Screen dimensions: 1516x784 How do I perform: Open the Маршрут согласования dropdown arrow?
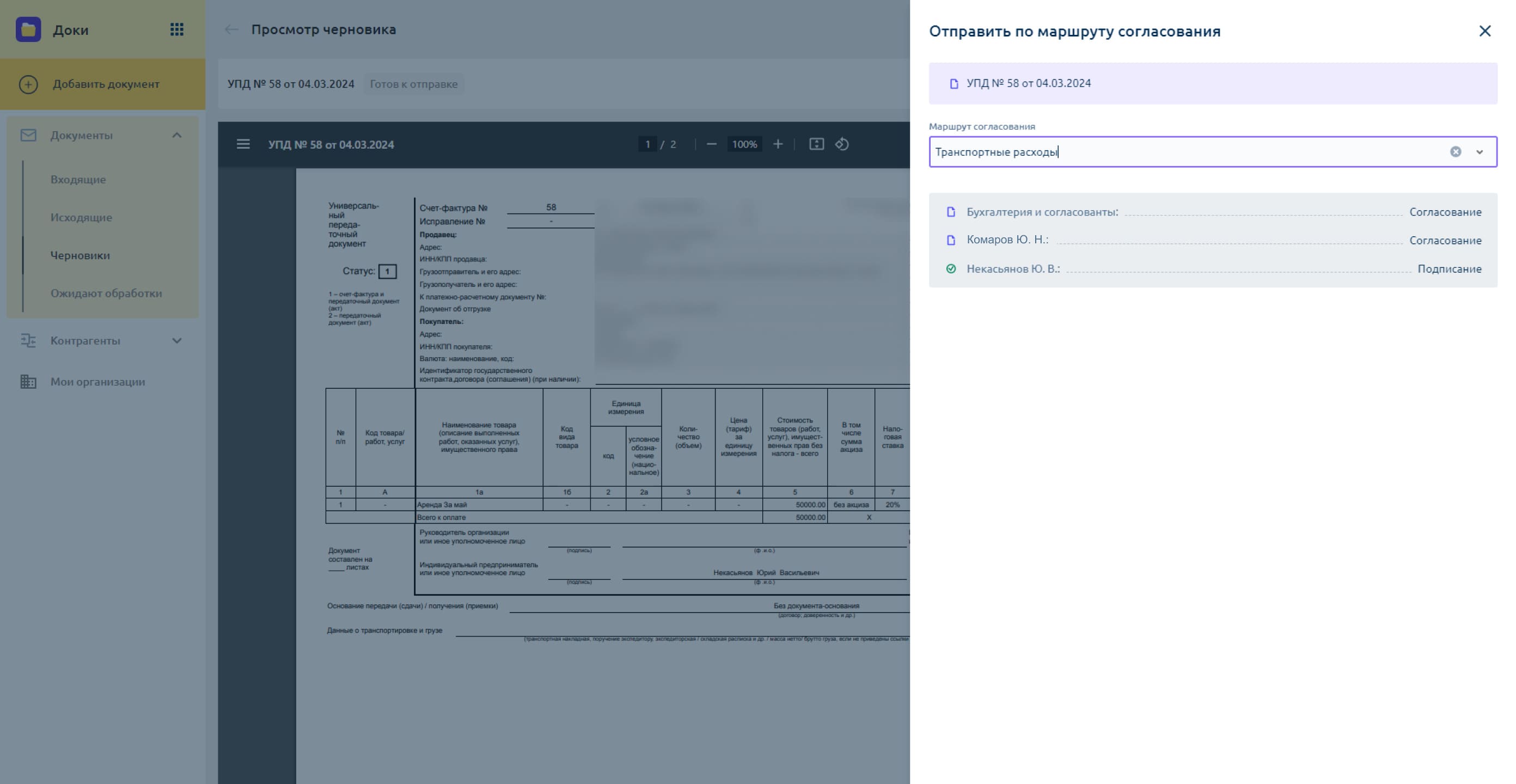1480,152
